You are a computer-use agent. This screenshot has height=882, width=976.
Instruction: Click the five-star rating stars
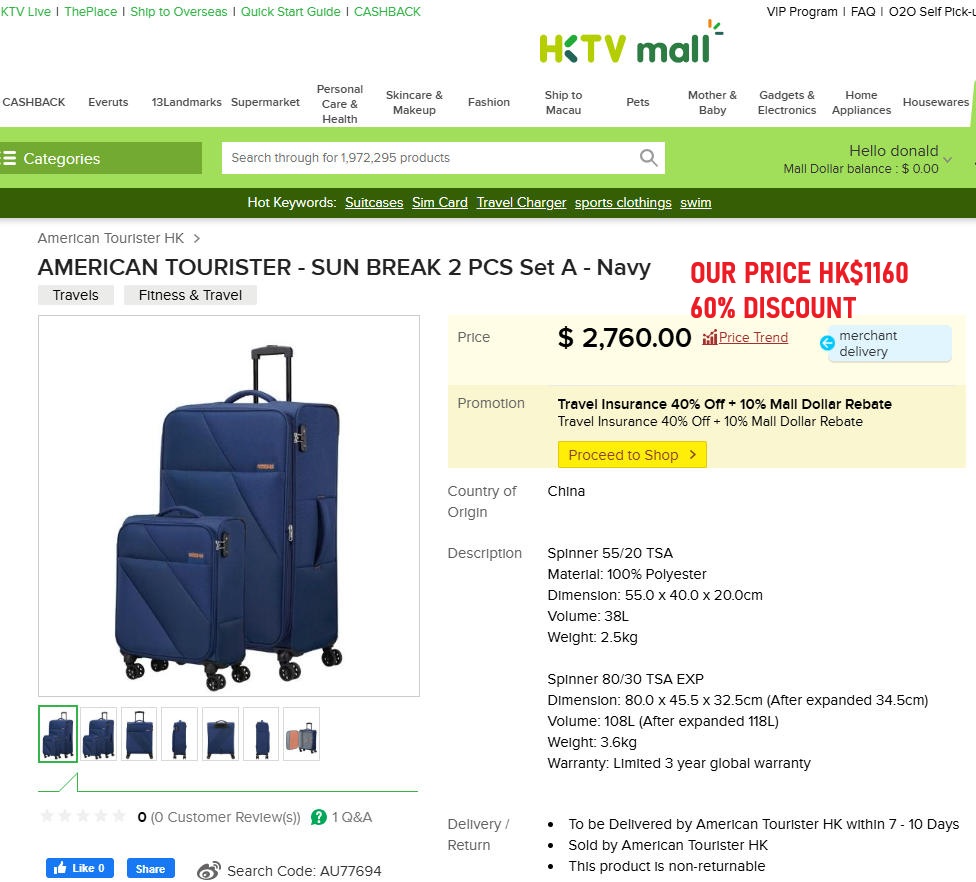coord(83,816)
